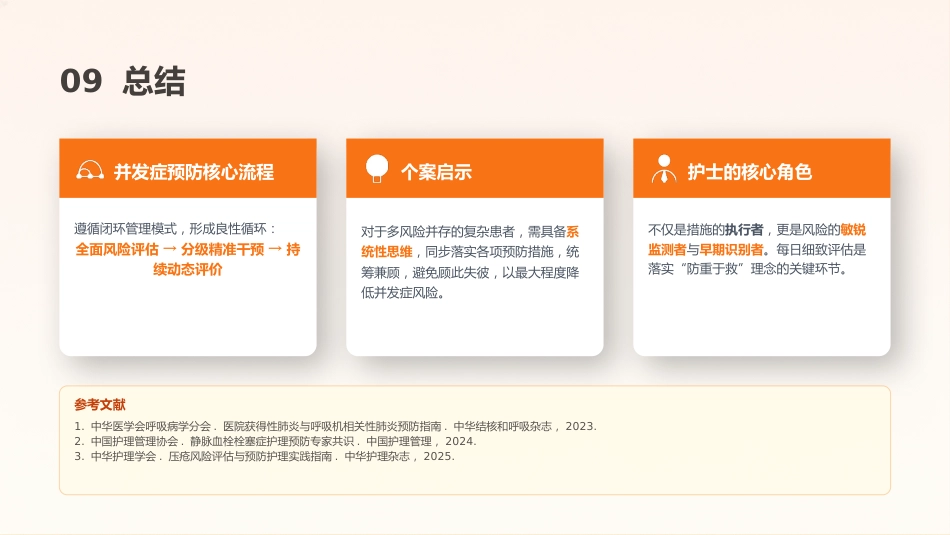Click the lightbulb icon beside 个案启示

pos(377,168)
